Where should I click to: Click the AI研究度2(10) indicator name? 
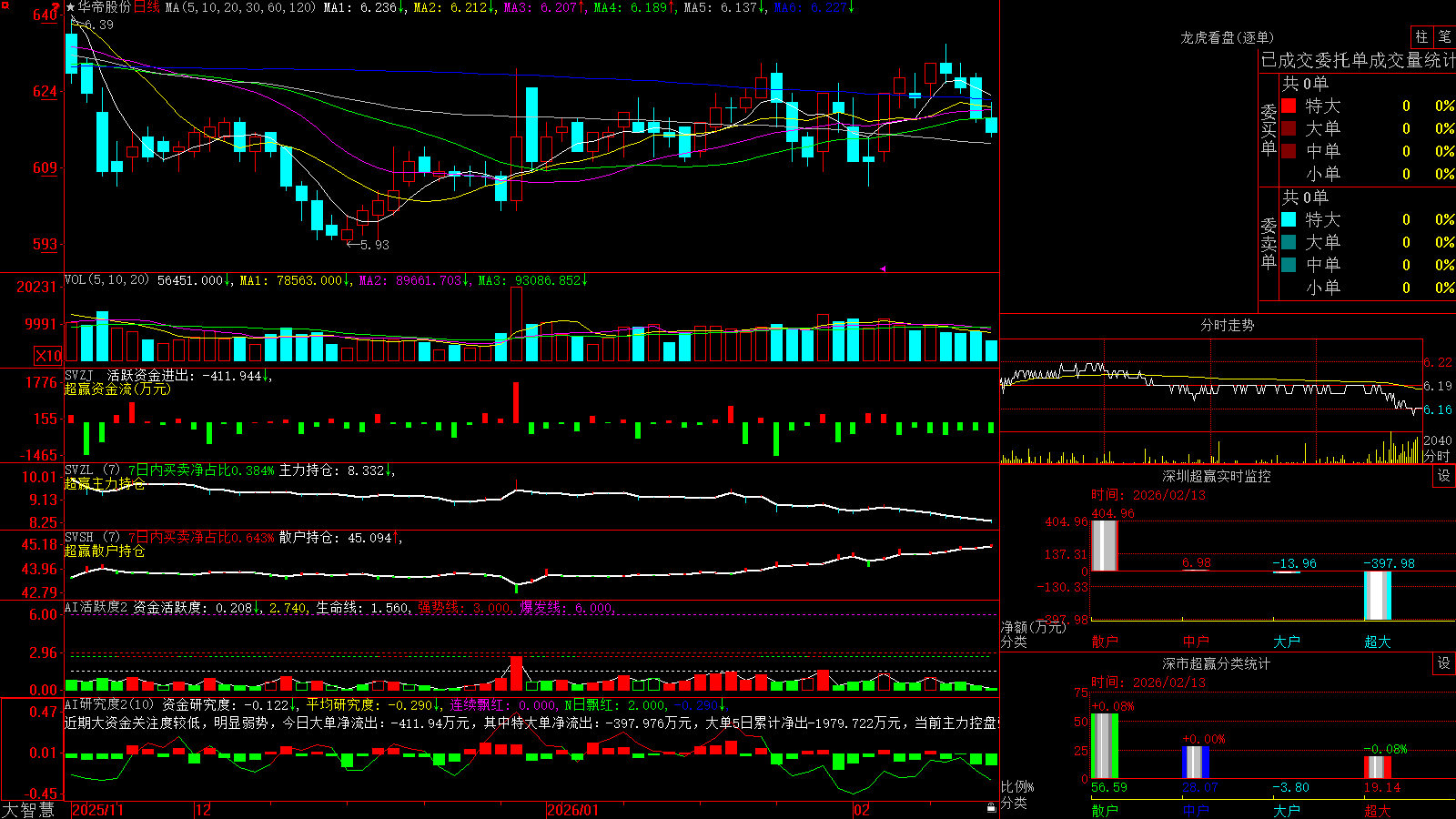tap(109, 704)
